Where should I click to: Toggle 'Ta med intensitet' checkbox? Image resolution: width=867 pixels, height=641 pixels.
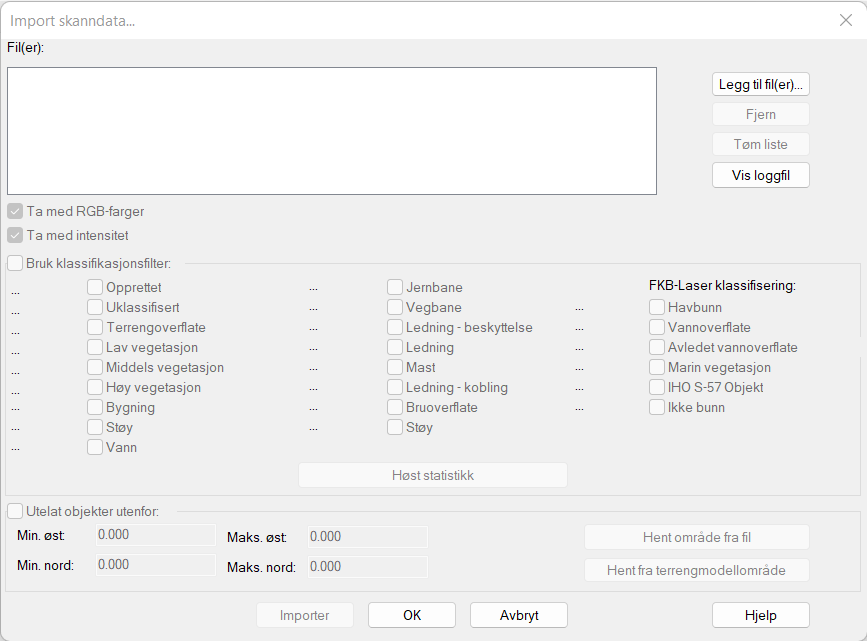coord(15,236)
